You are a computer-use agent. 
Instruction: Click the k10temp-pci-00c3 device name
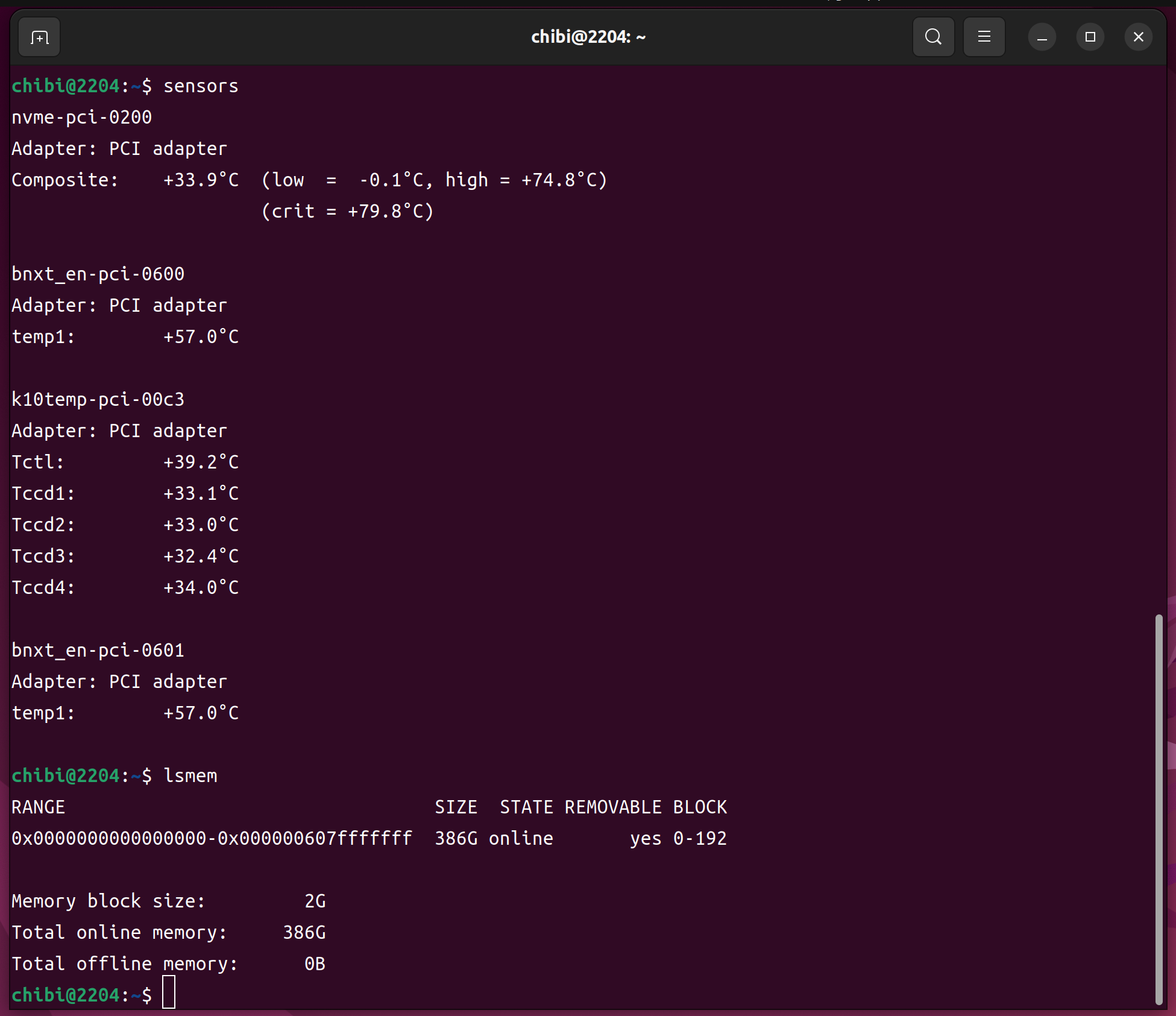tap(98, 400)
